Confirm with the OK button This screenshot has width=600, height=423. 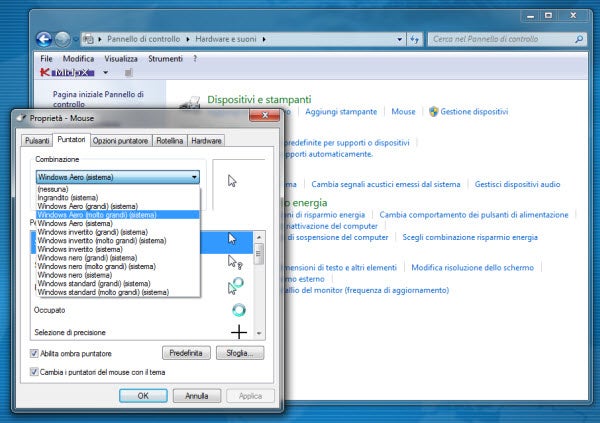[143, 396]
